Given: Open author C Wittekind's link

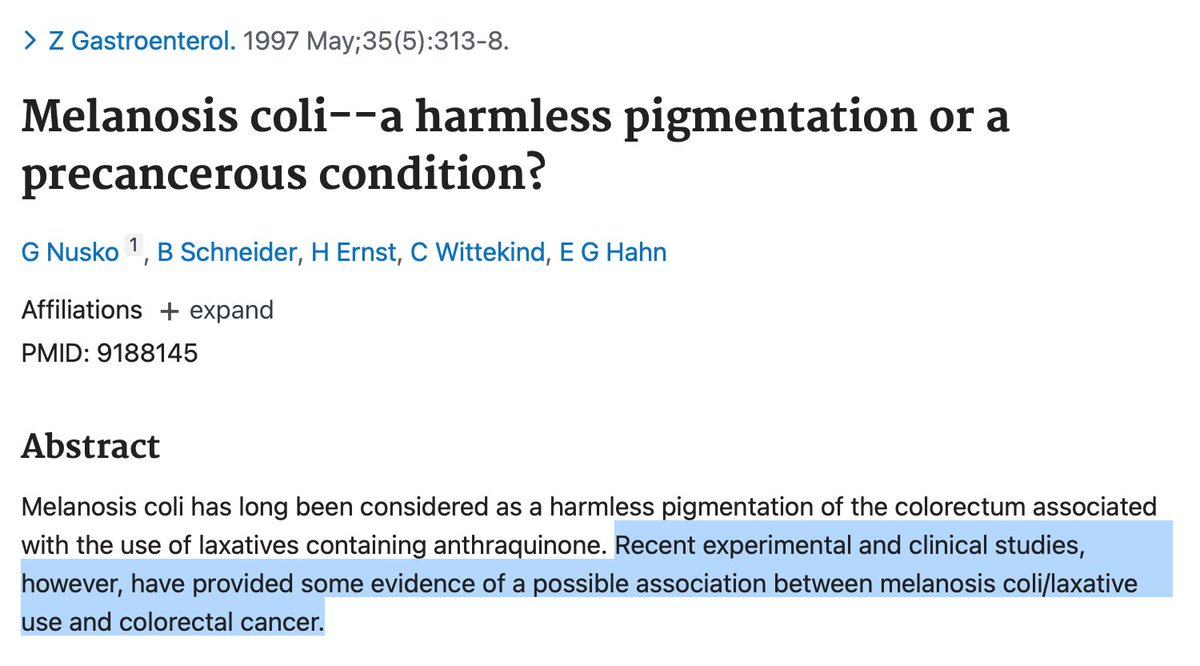Looking at the screenshot, I should click(x=478, y=253).
